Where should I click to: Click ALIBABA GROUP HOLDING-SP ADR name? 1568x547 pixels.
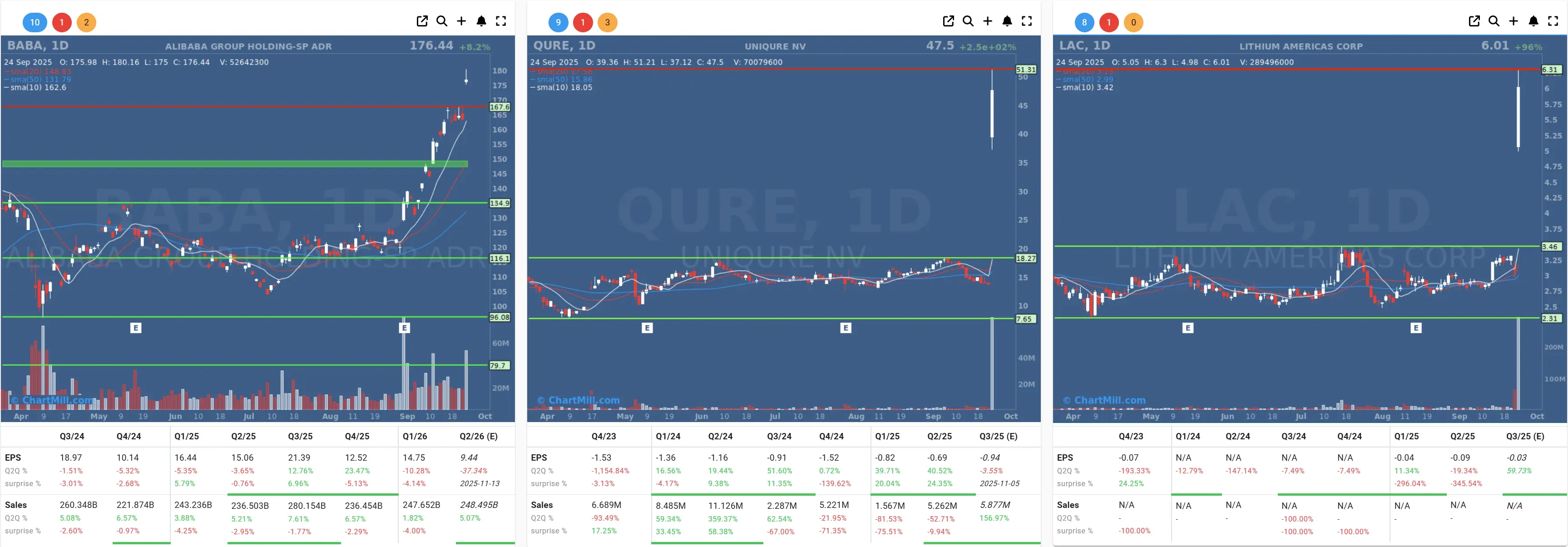(248, 46)
